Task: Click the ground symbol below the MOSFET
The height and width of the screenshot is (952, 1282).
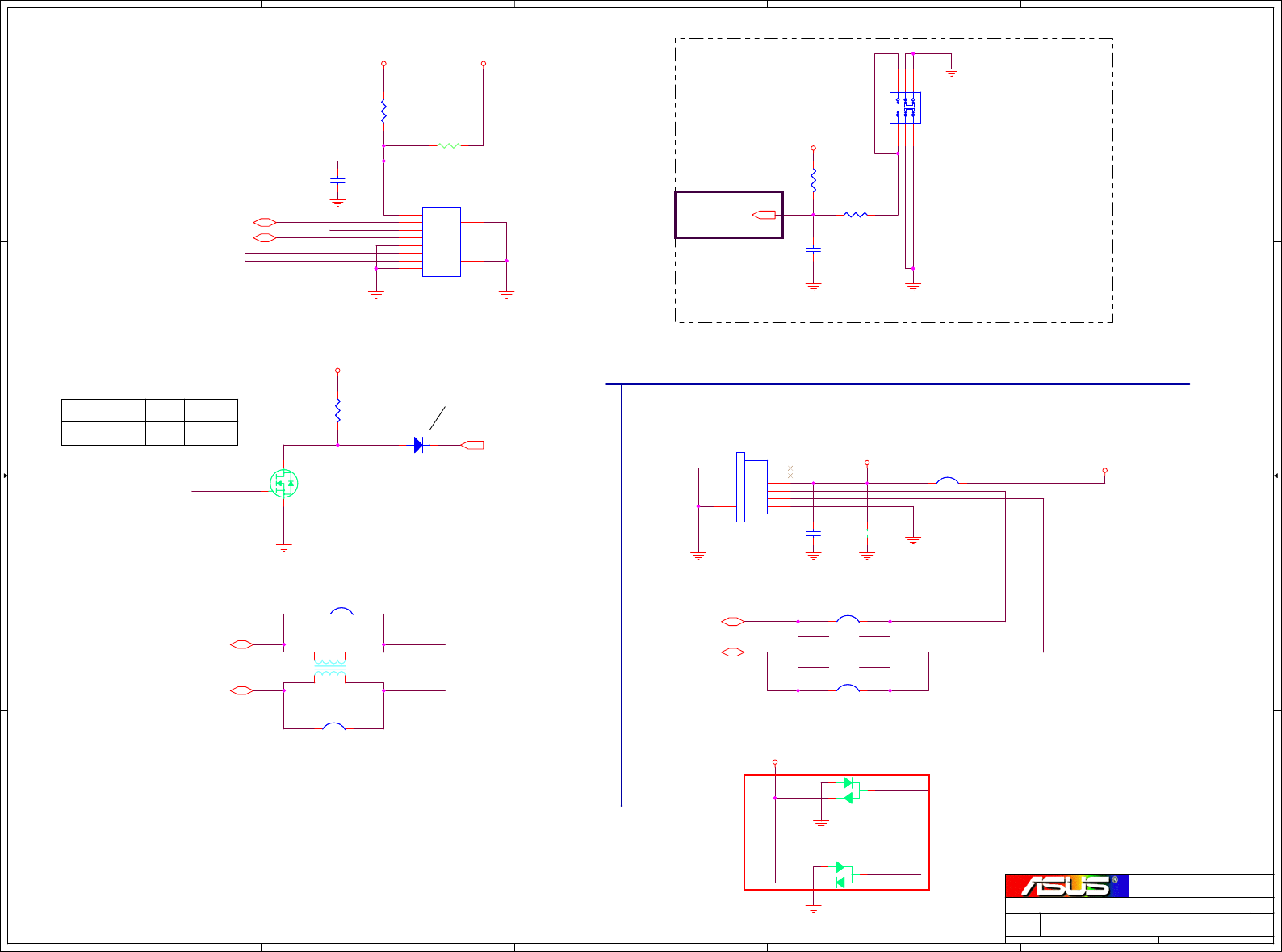Action: (283, 547)
